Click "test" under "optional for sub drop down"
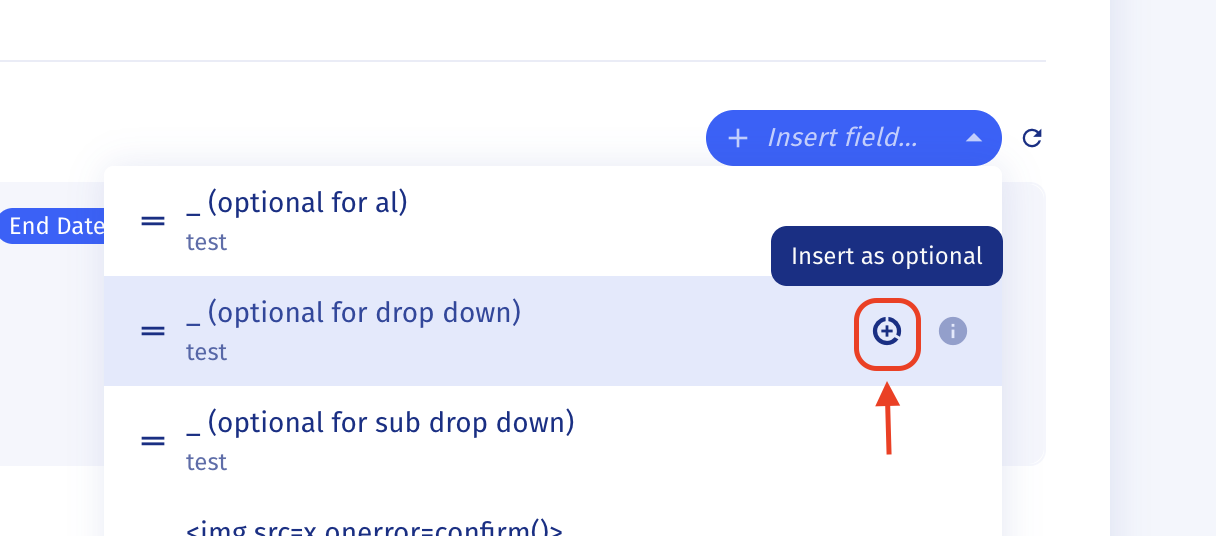Viewport: 1216px width, 536px height. click(x=206, y=462)
